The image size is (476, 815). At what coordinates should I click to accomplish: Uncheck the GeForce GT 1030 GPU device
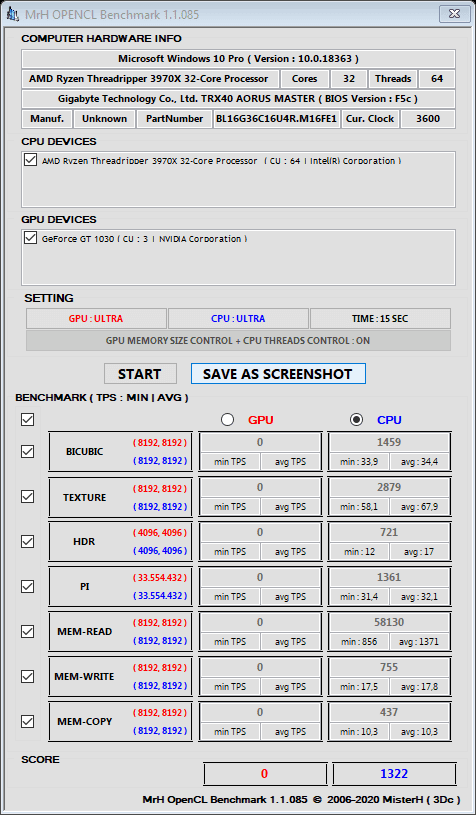pyautogui.click(x=30, y=238)
